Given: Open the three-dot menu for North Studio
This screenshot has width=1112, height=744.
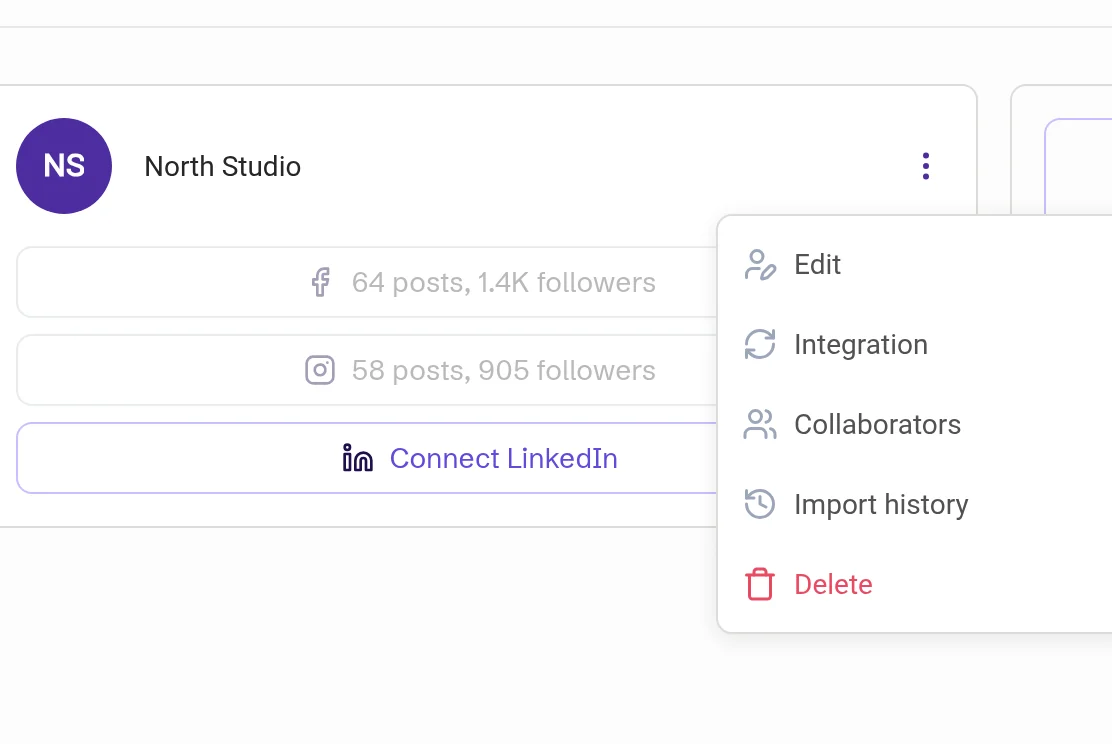Looking at the screenshot, I should point(925,166).
